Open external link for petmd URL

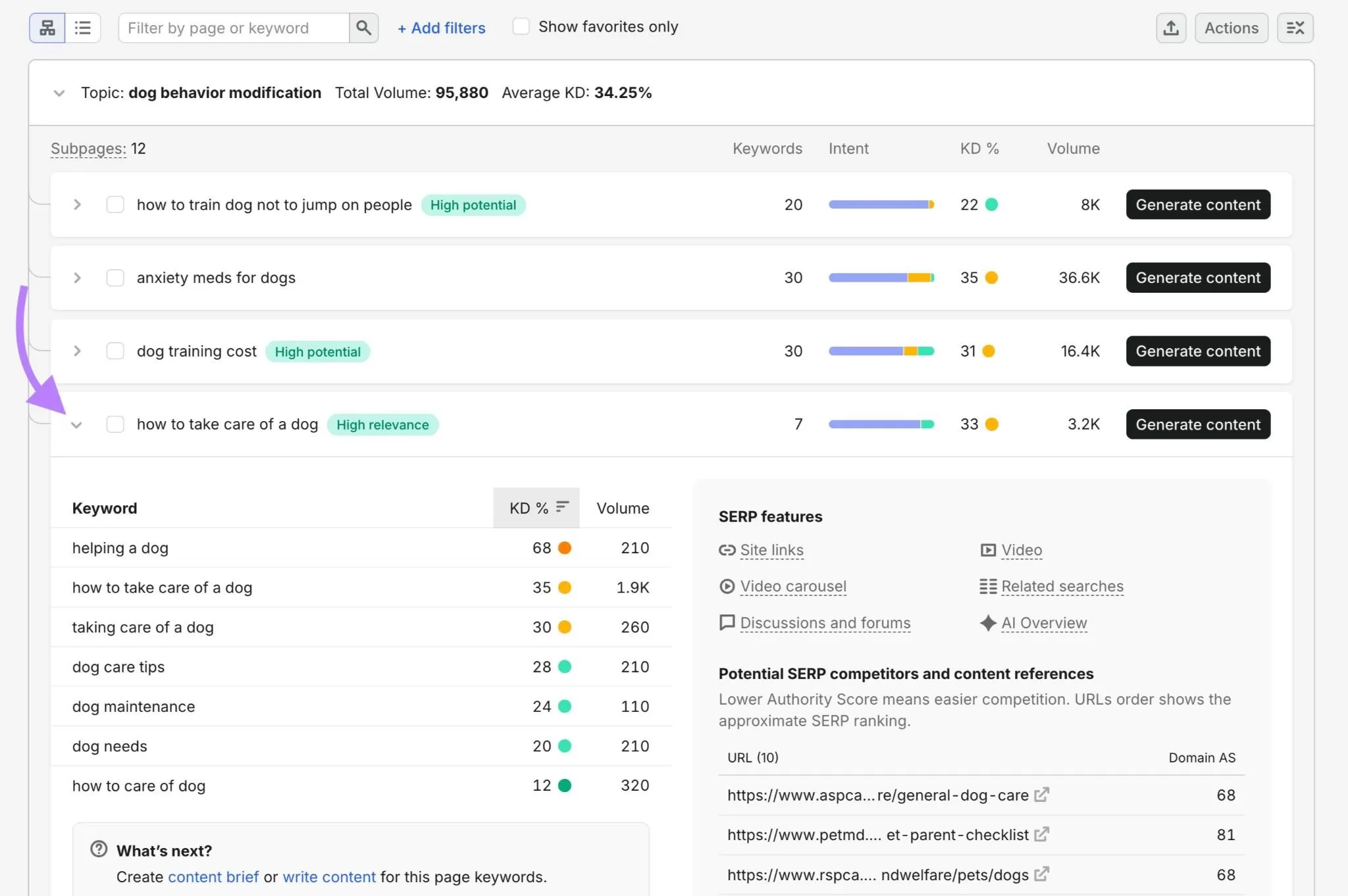[1041, 834]
